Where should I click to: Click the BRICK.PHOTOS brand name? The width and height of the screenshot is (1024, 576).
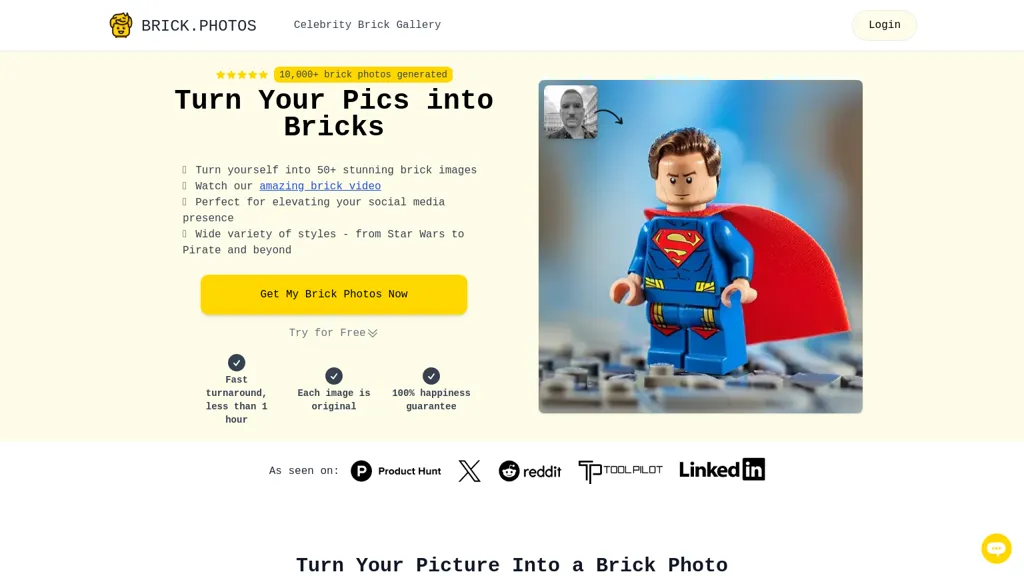tap(199, 26)
